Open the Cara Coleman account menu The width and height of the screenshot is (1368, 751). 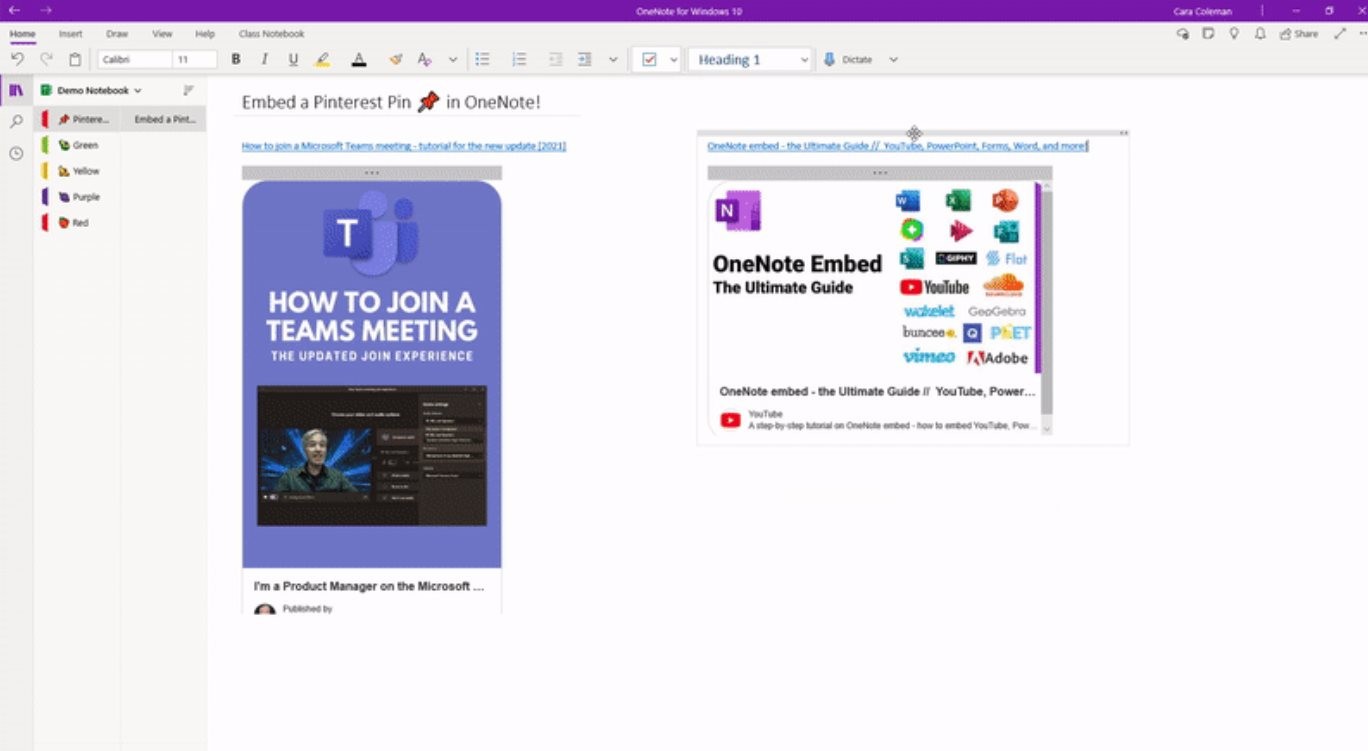point(1203,11)
